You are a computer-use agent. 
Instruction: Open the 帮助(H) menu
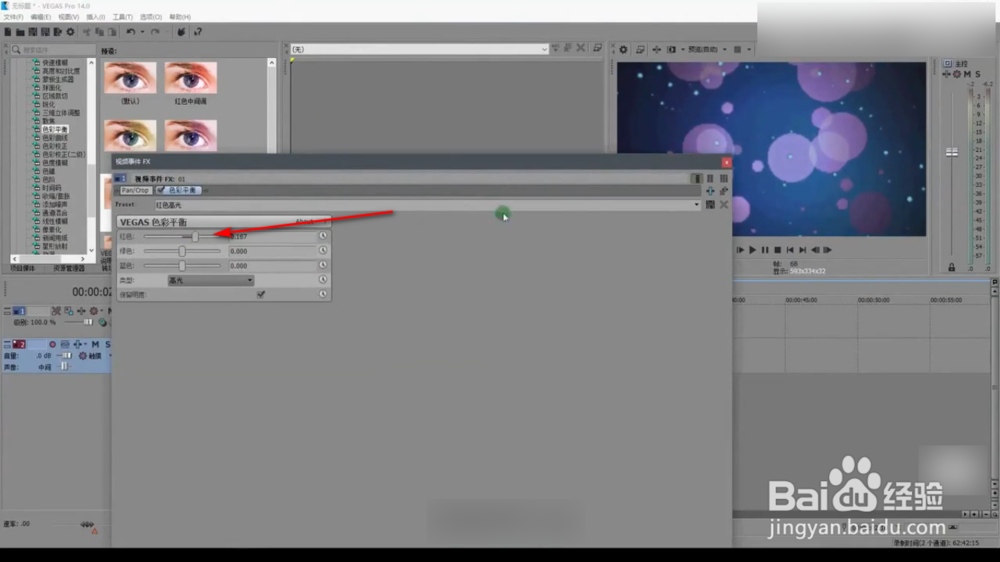tap(180, 17)
